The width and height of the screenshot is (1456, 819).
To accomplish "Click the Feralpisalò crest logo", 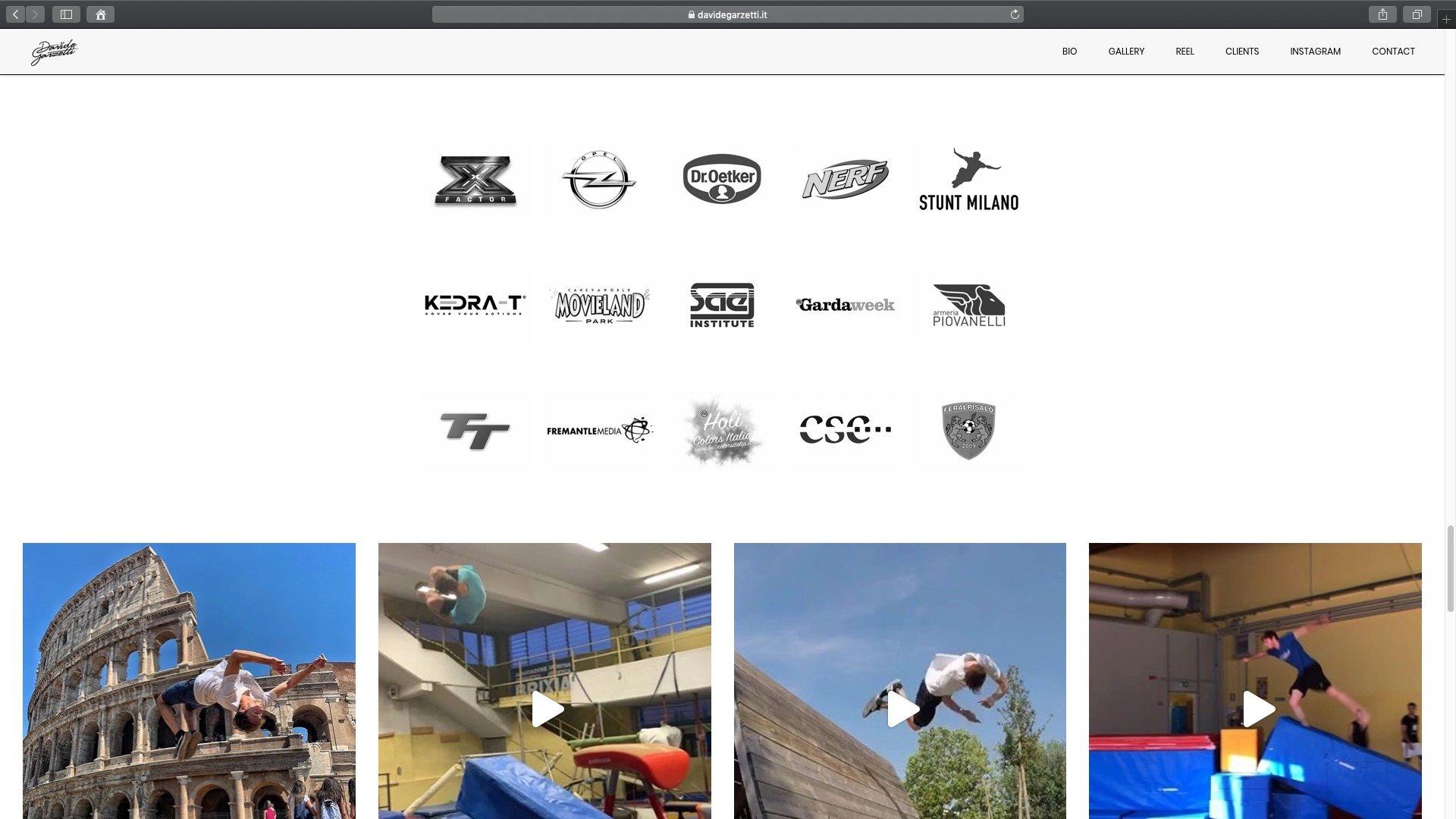I will coord(968,430).
